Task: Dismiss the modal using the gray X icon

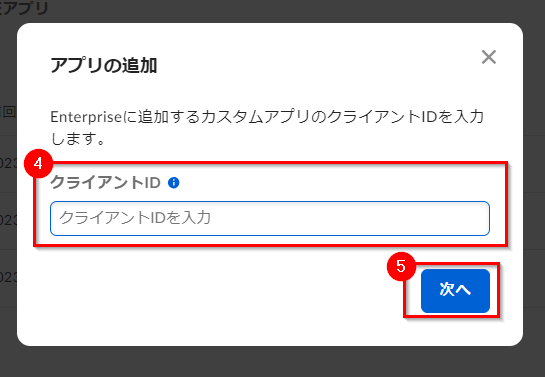Action: pyautogui.click(x=489, y=57)
